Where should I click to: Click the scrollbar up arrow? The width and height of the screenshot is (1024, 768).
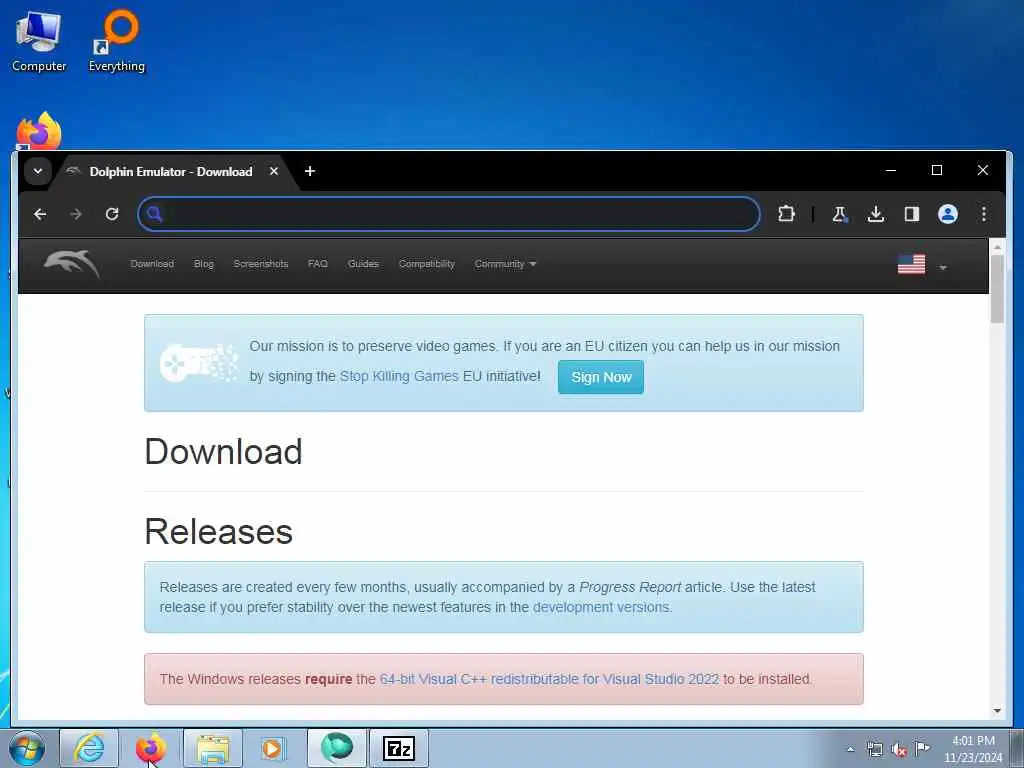[997, 246]
